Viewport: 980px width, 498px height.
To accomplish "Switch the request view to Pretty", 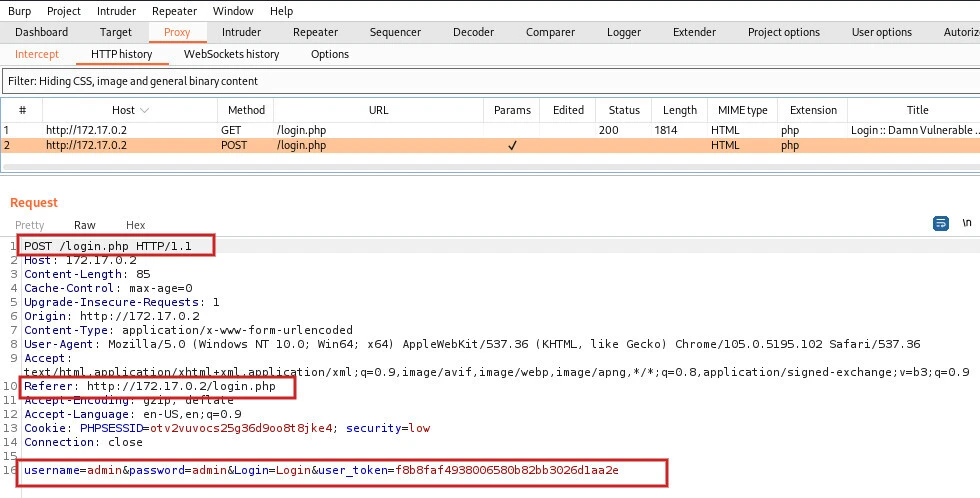I will 30,225.
